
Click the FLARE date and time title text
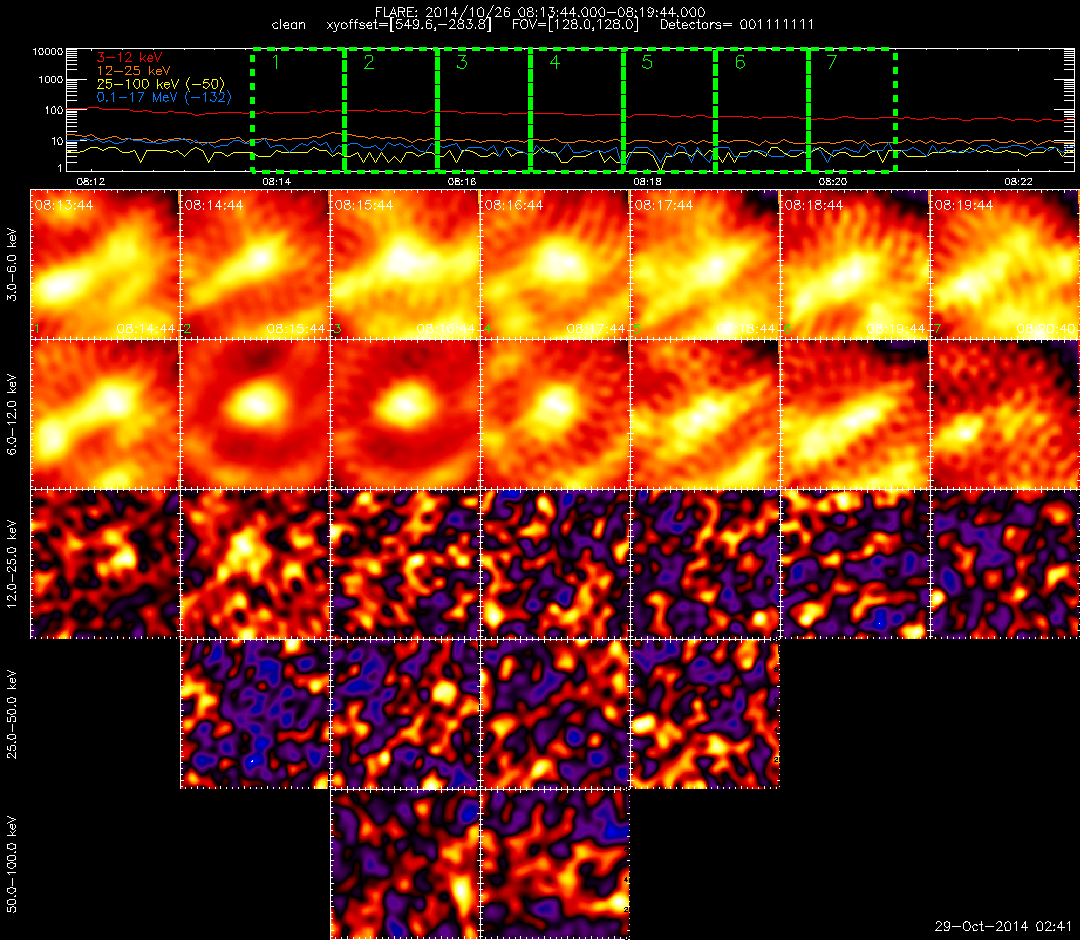540,12
